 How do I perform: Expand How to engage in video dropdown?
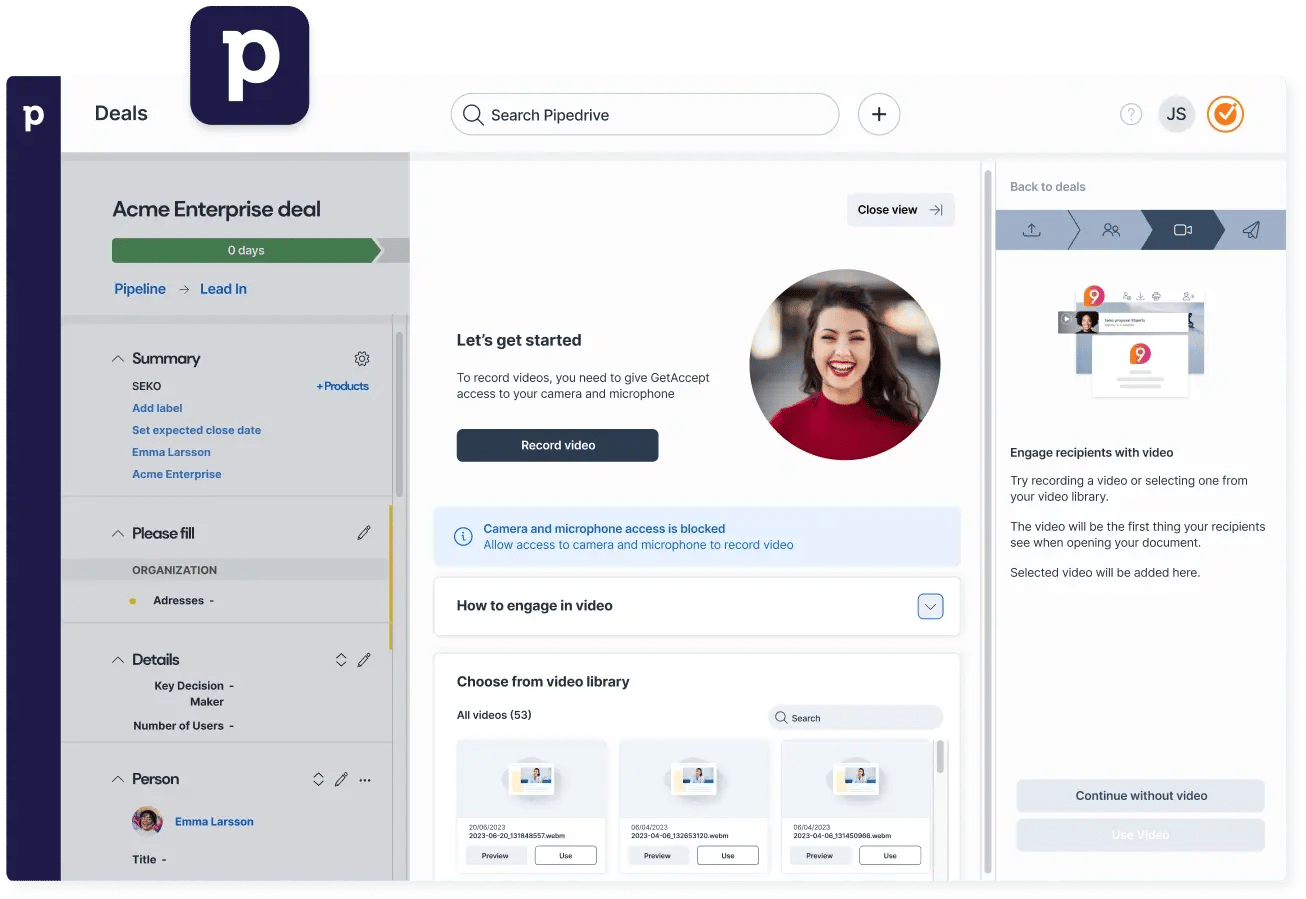pos(930,606)
